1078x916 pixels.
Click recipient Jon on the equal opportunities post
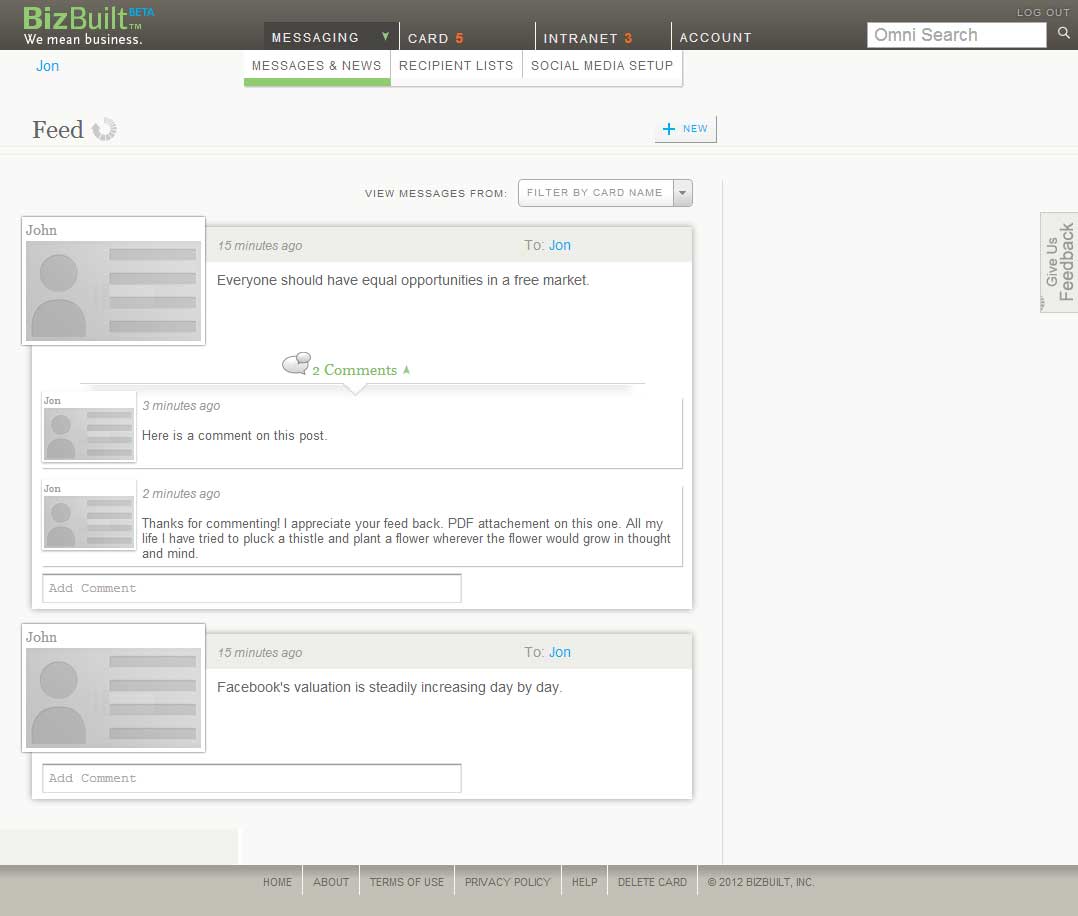click(560, 246)
